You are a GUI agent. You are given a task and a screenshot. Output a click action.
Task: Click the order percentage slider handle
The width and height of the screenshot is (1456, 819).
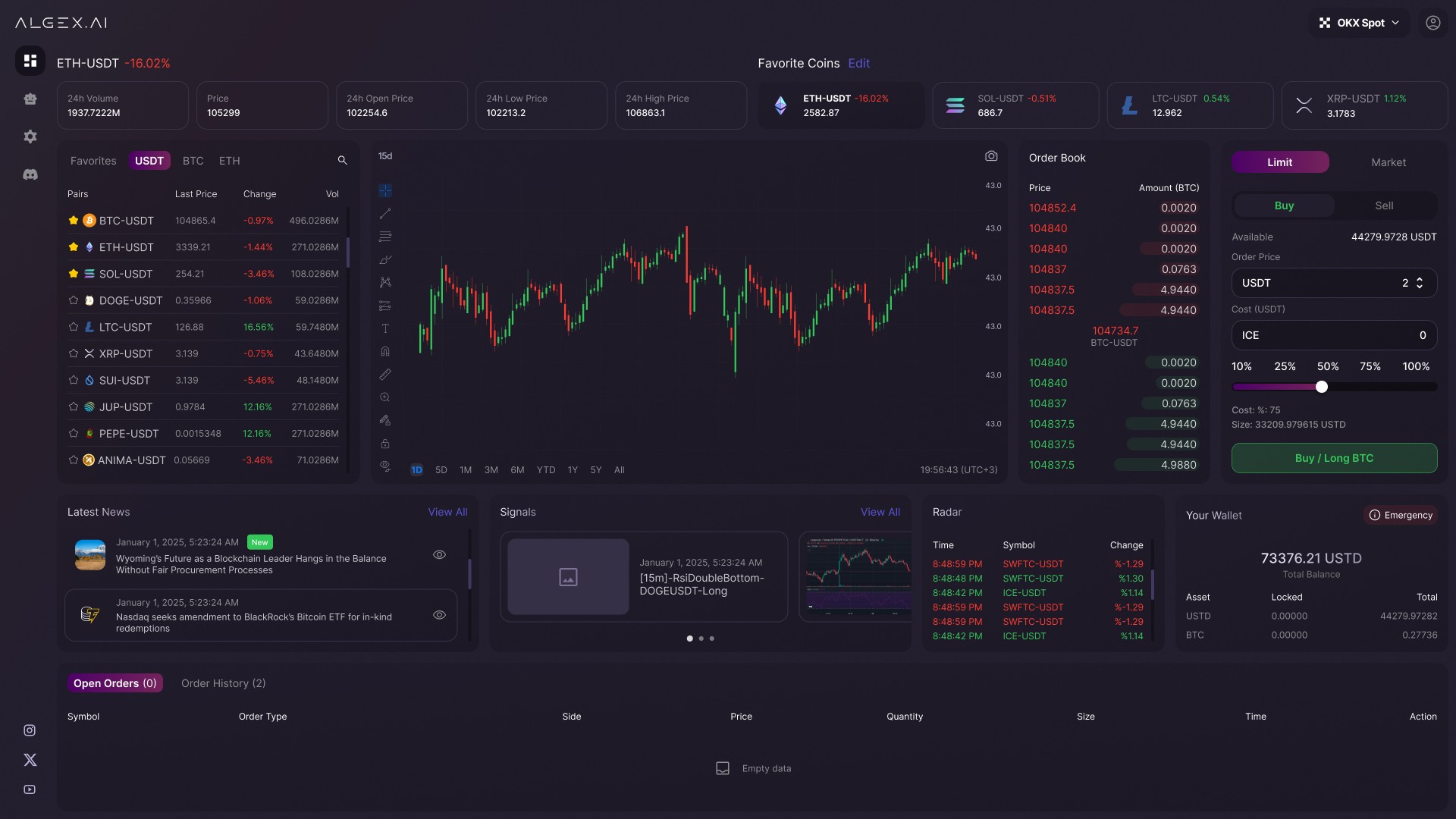pos(1322,387)
